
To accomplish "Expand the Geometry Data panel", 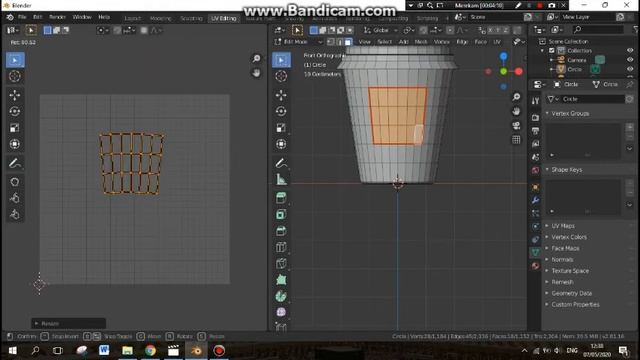I will pyautogui.click(x=571, y=293).
